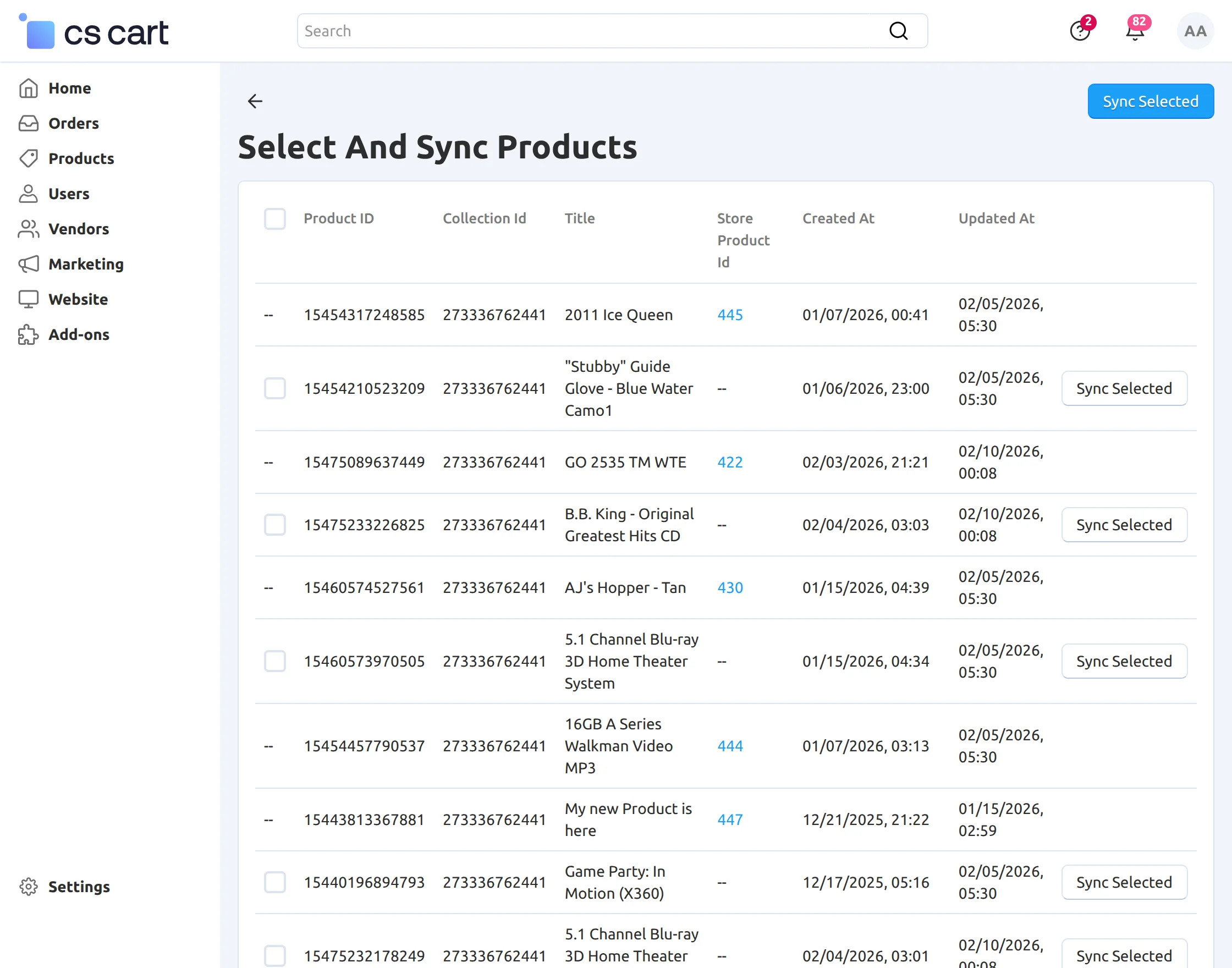Select the checkbox for Stubby Guide Glove
Viewport: 1232px width, 968px height.
[274, 388]
